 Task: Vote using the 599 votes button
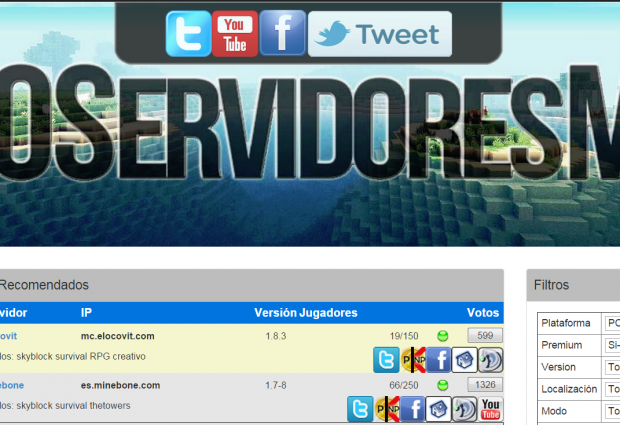[485, 335]
